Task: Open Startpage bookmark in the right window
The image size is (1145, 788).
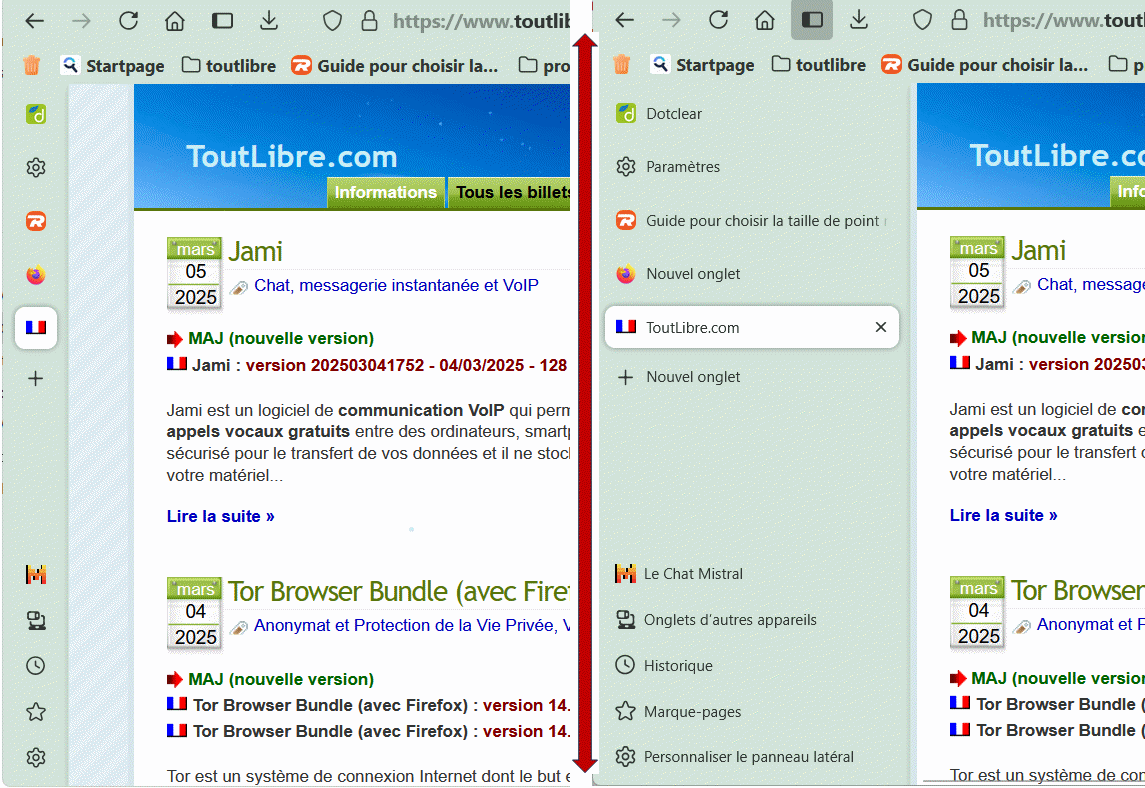Action: click(x=703, y=65)
